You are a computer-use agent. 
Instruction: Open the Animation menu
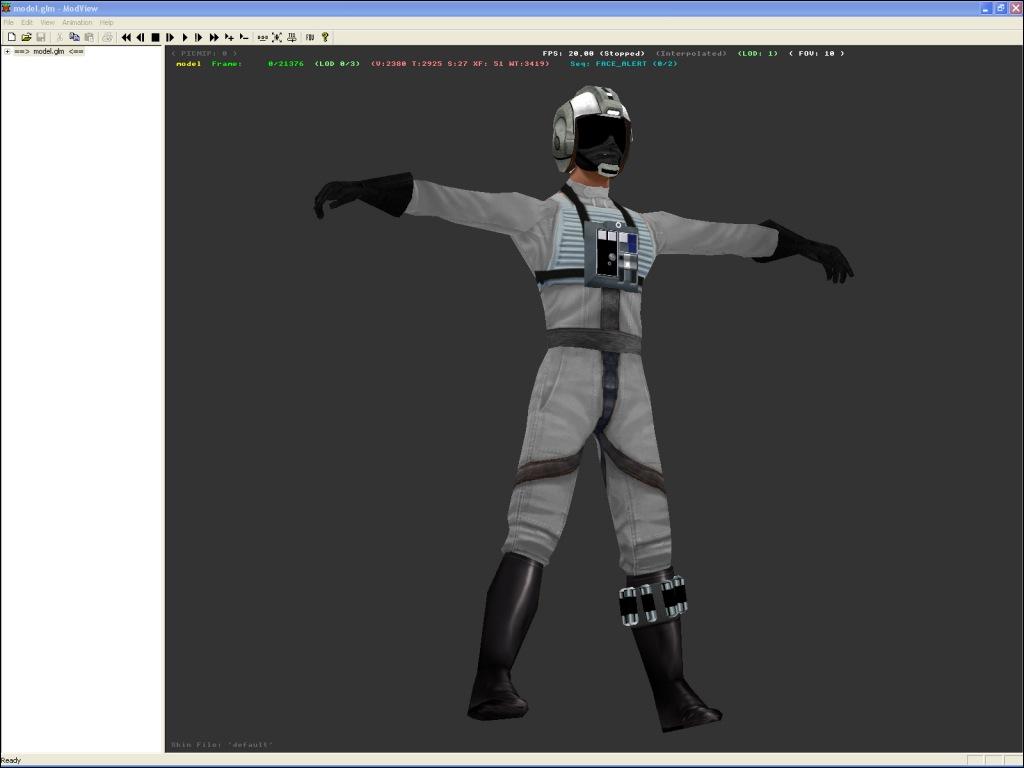pyautogui.click(x=77, y=22)
